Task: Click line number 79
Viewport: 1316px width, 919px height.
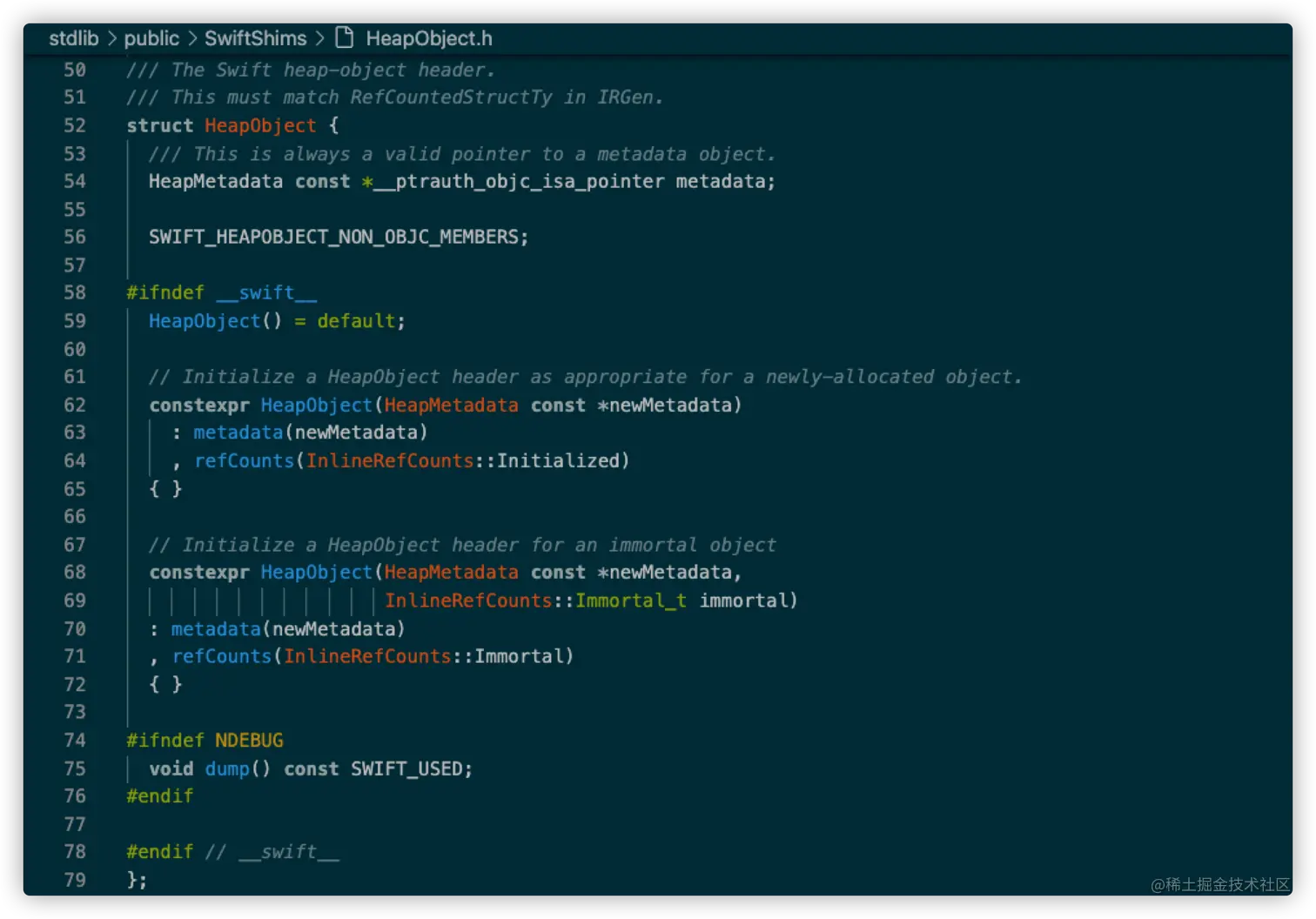Action: 75,880
